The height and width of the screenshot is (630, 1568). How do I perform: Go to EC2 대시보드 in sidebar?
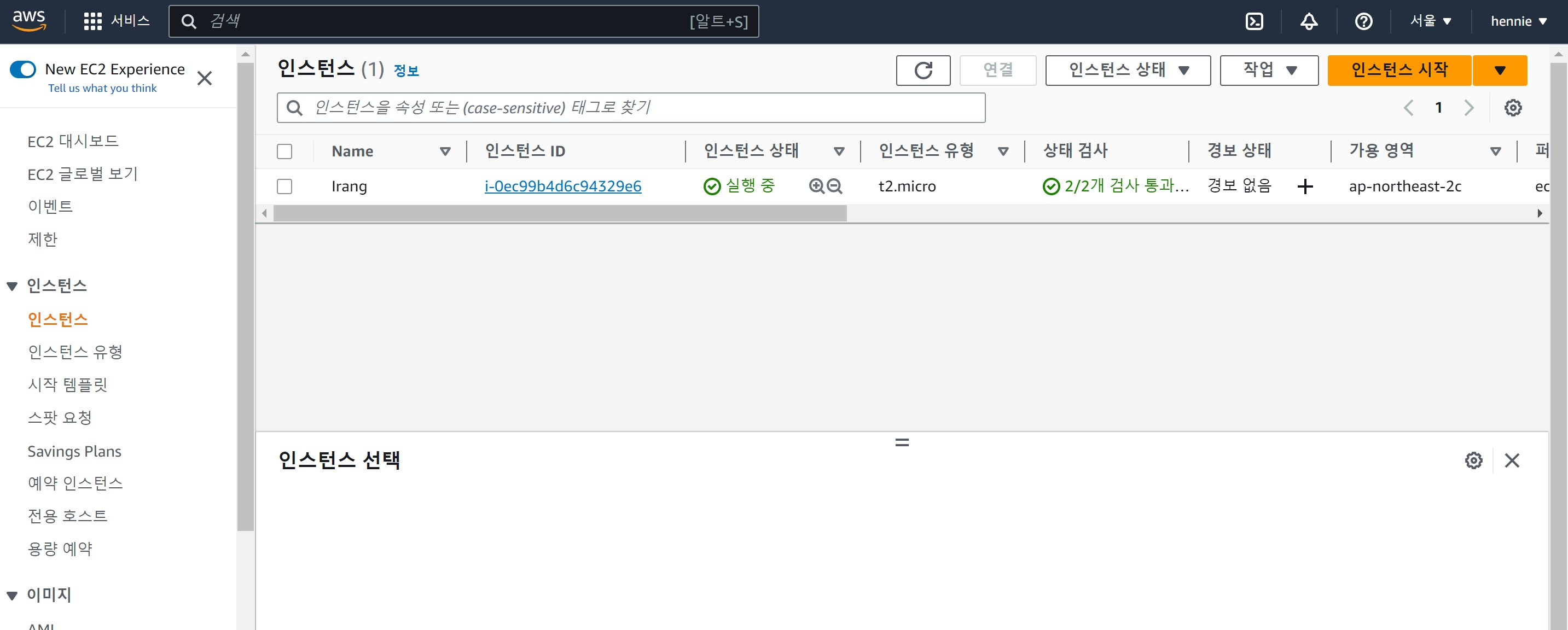pos(73,141)
